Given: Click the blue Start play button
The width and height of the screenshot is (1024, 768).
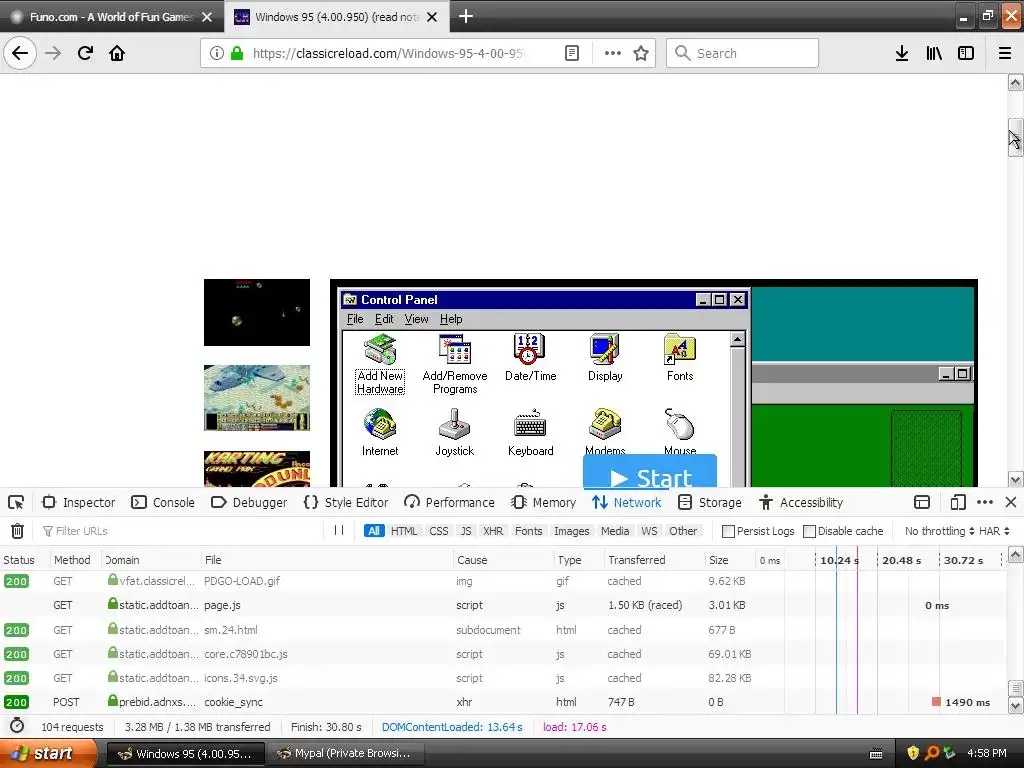Looking at the screenshot, I should click(650, 472).
